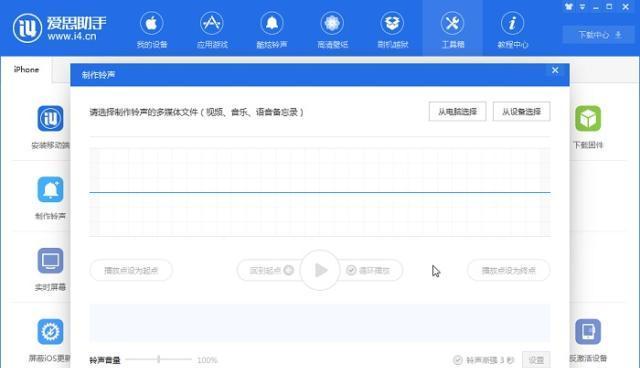Viewport: 640px width, 368px height.
Task: Click the empty waveform display area
Action: pos(320,192)
